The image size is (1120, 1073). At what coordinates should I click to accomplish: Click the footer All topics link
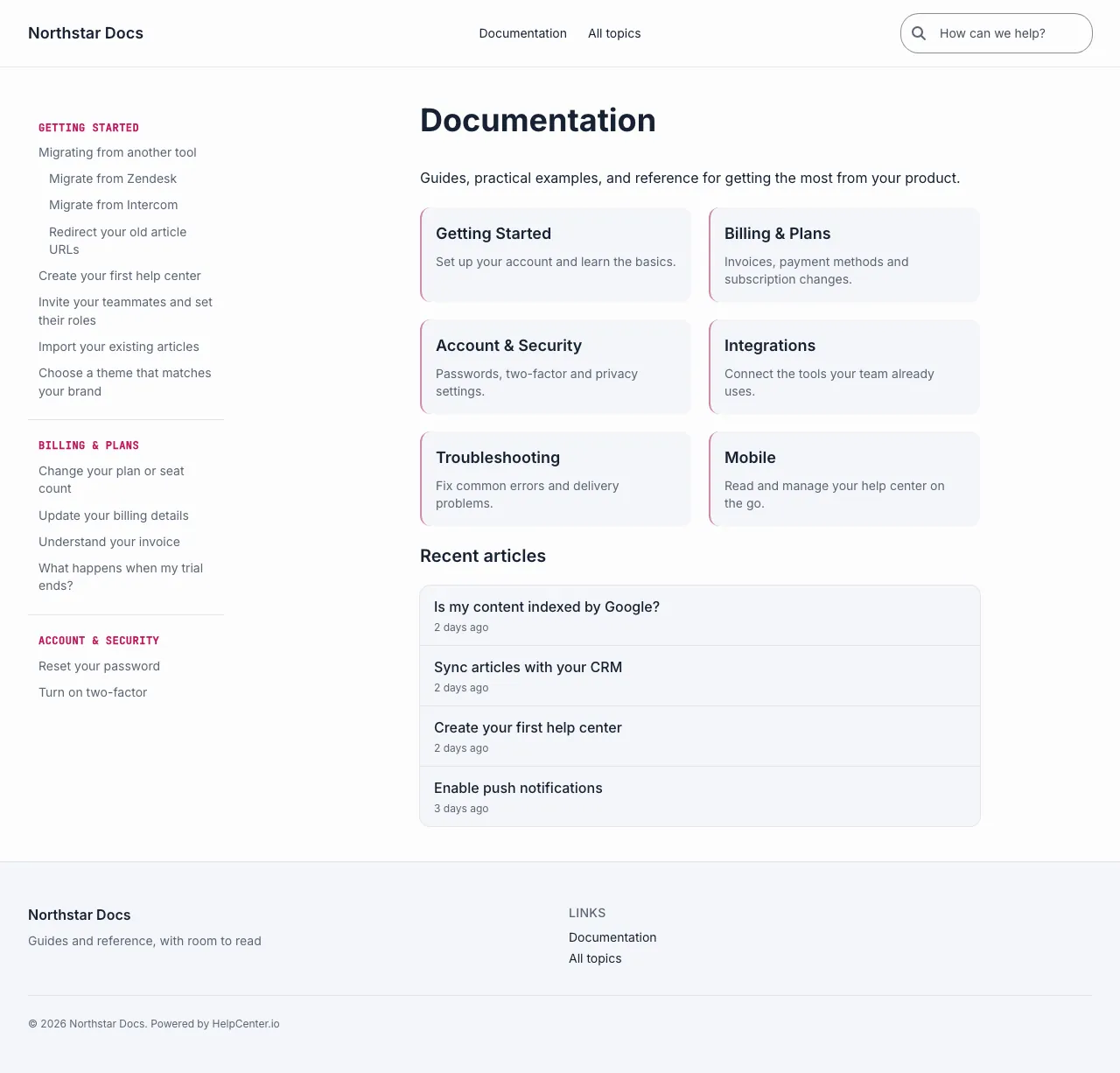point(595,958)
